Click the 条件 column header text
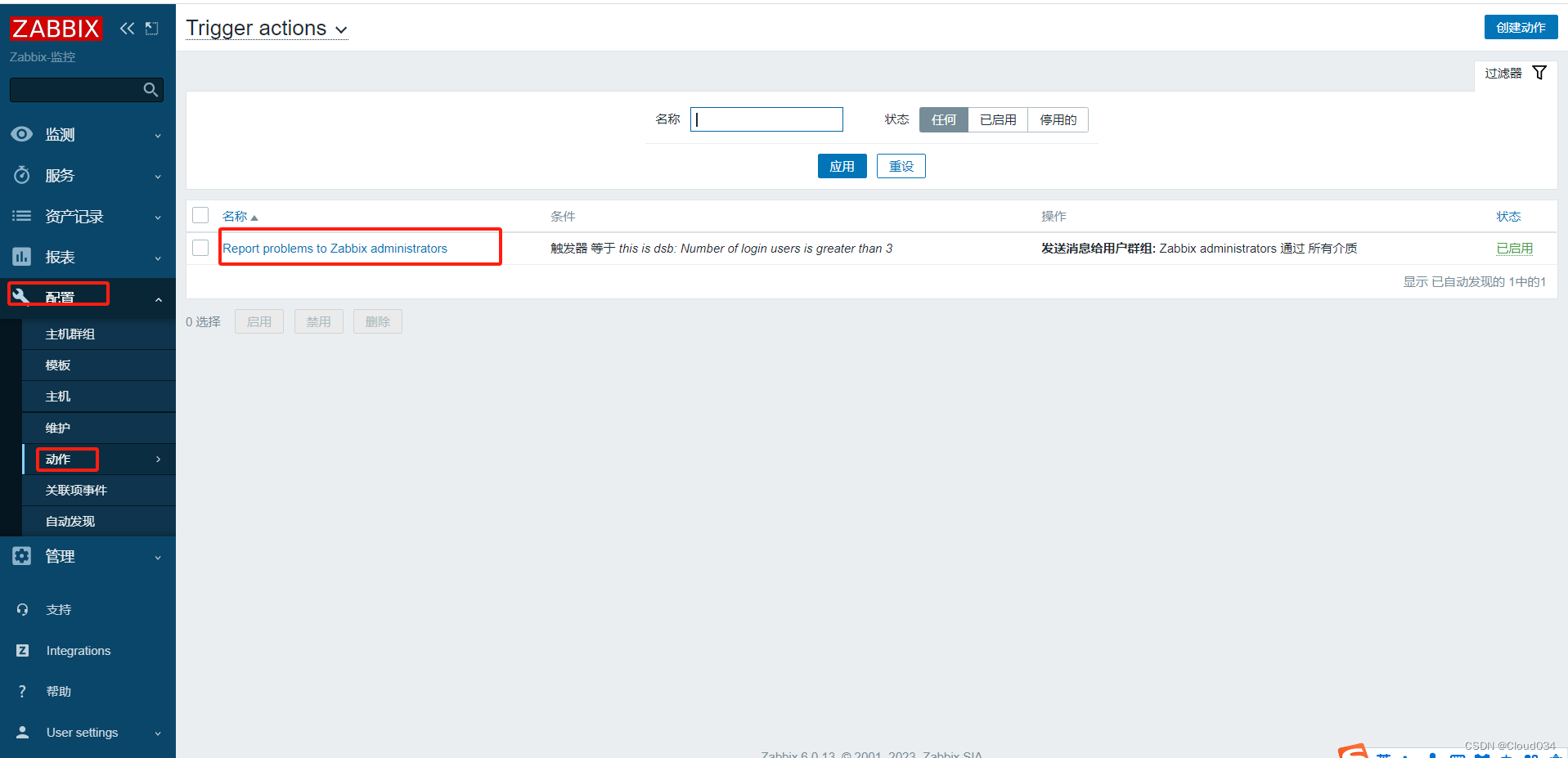This screenshot has height=758, width=1568. pos(563,217)
